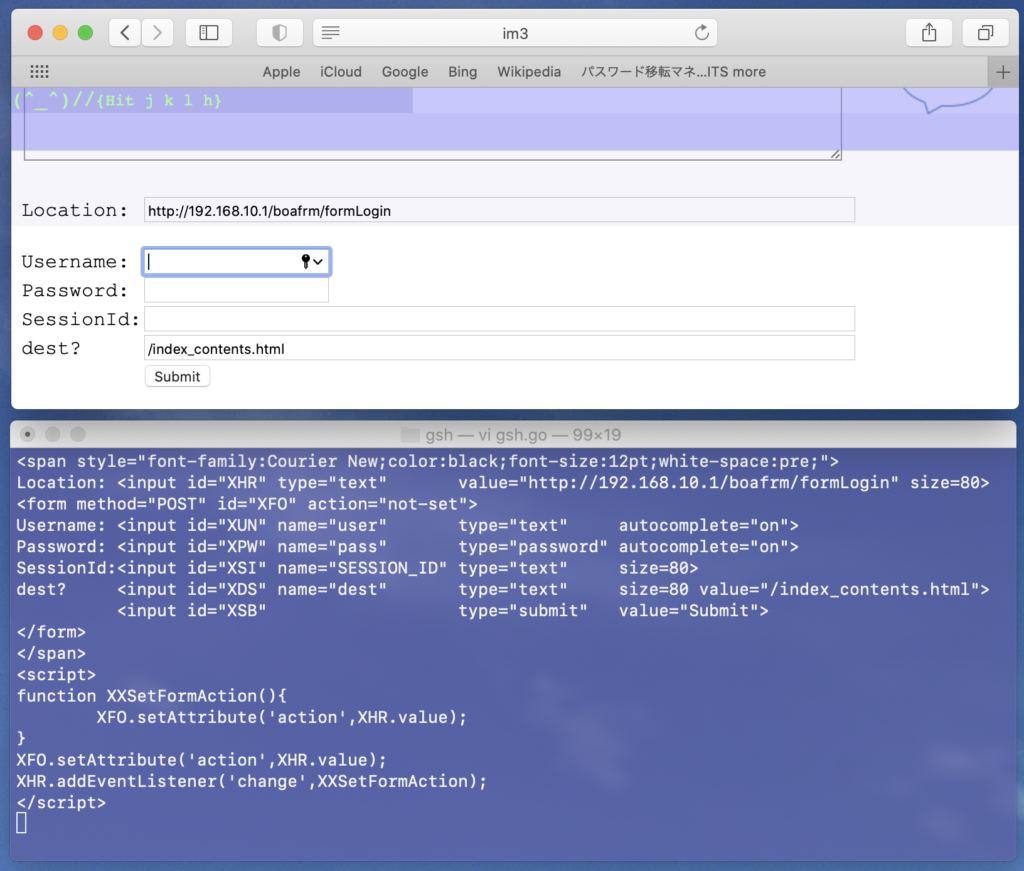Open the Apple bookmark
The height and width of the screenshot is (871, 1024).
[281, 72]
